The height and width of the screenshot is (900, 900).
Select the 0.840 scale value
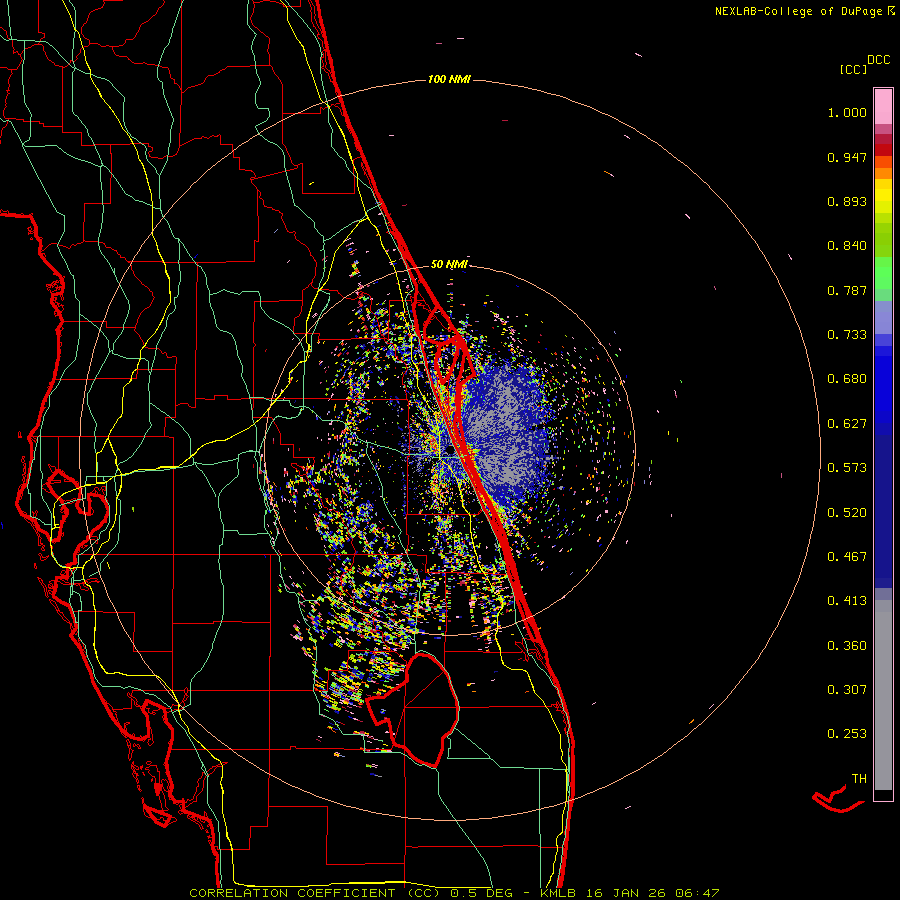click(x=847, y=246)
